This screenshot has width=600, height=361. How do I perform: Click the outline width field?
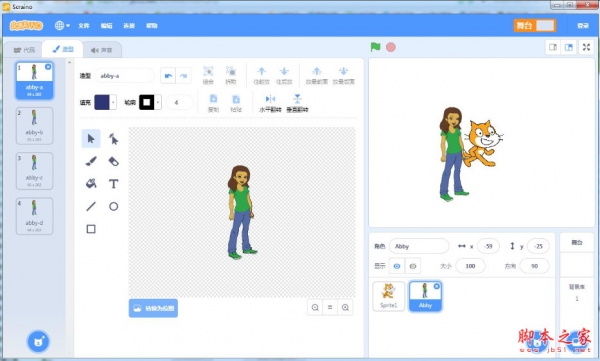click(x=179, y=102)
